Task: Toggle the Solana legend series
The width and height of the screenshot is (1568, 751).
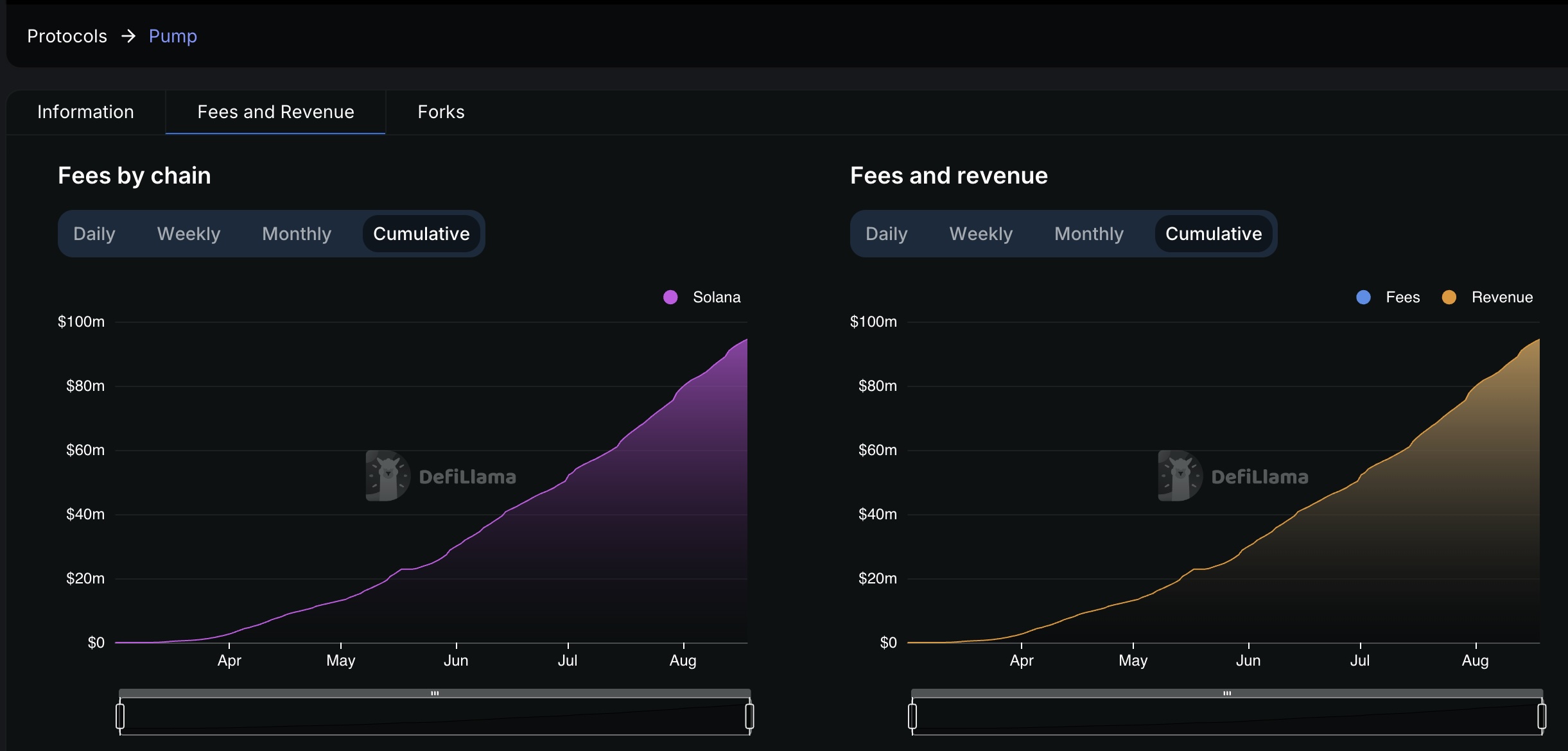Action: 702,297
